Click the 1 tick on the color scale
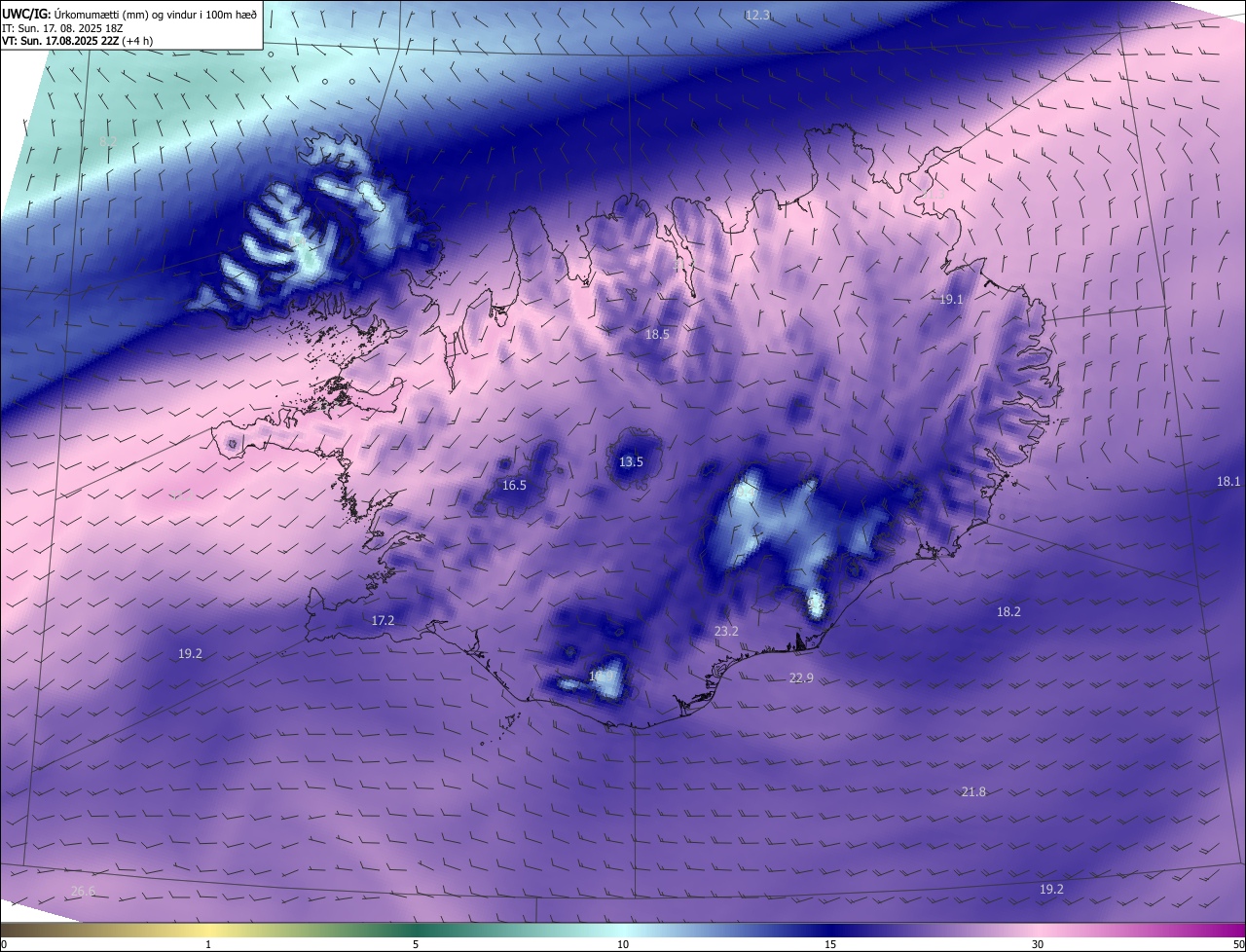1246x952 pixels. pos(208,944)
